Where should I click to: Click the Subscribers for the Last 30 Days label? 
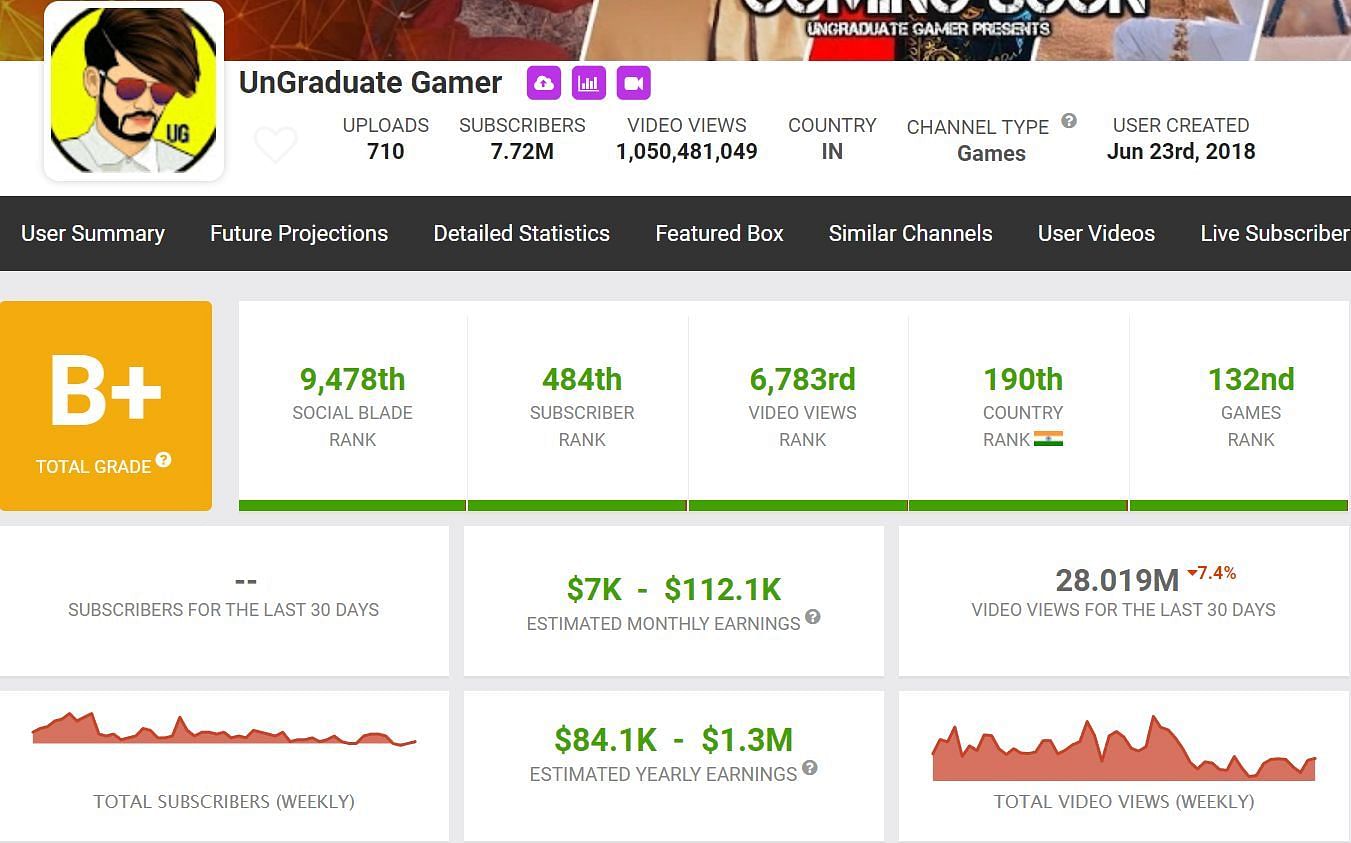(x=224, y=610)
